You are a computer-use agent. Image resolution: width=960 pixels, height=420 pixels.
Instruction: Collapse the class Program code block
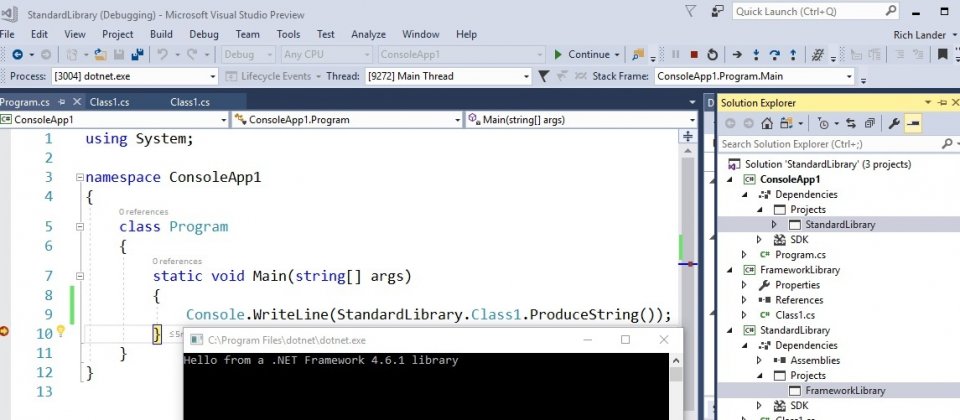(80, 227)
